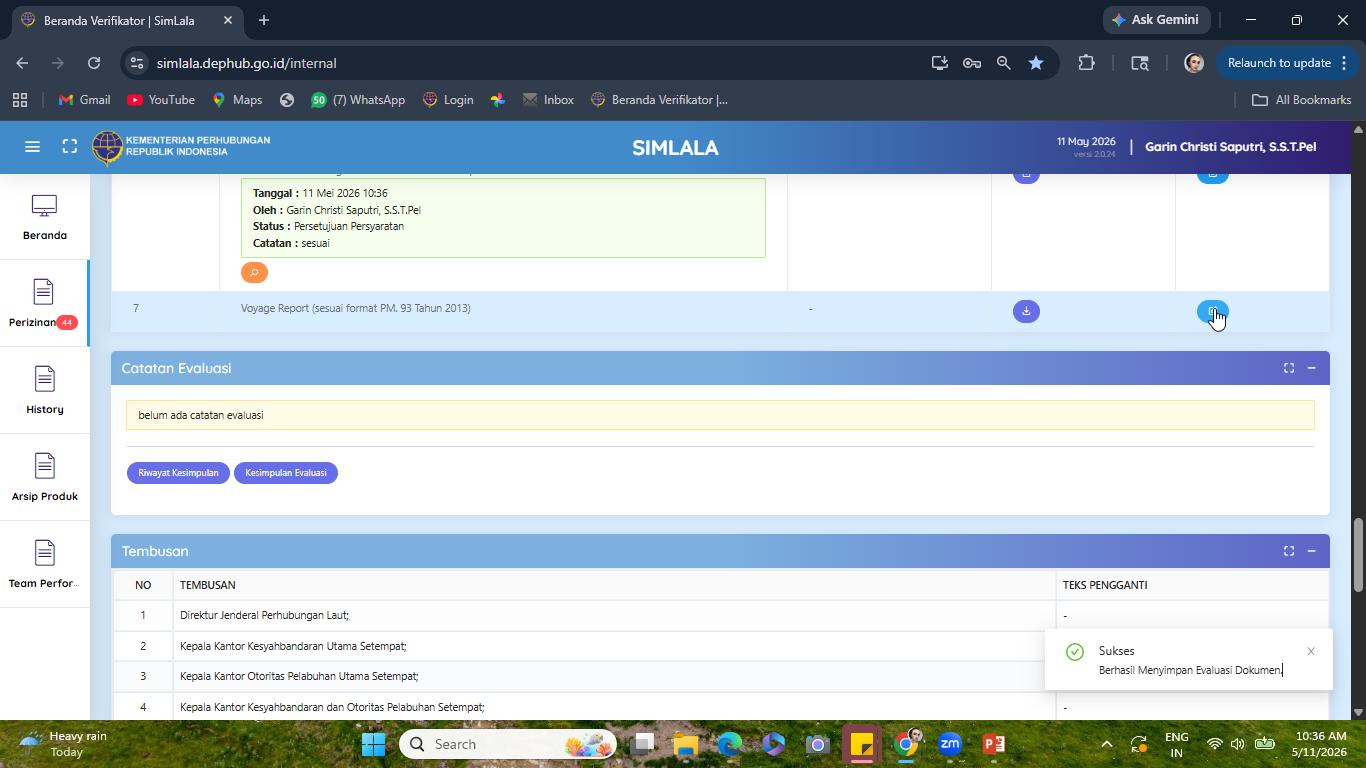Click 'Voyage Report (sesuai format PM. 93 Tahun 2013)' text
Viewport: 1366px width, 768px height.
[x=355, y=308]
